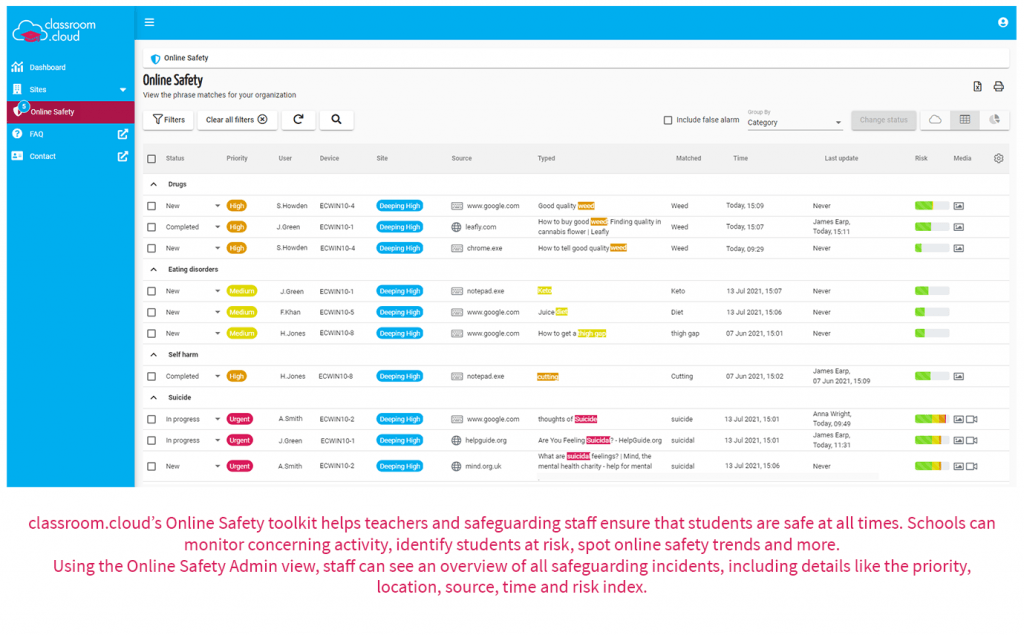Select checkbox for the leafly.com row

(152, 227)
